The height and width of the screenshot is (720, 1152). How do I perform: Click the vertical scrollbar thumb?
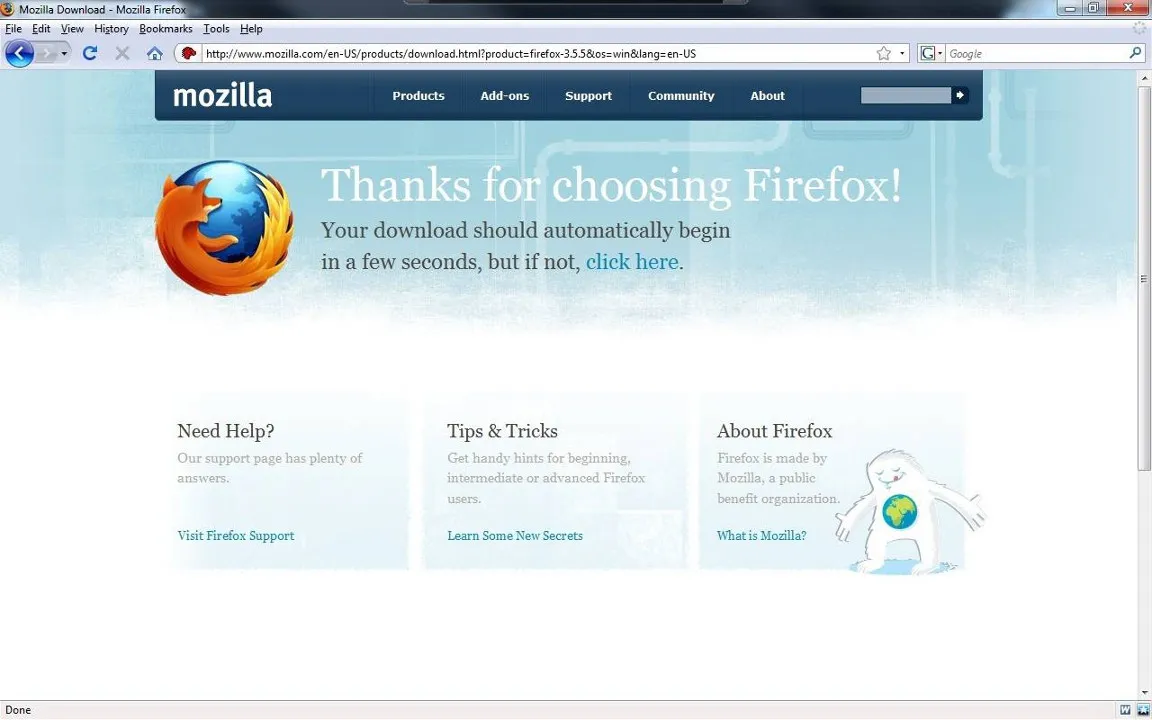coord(1144,279)
